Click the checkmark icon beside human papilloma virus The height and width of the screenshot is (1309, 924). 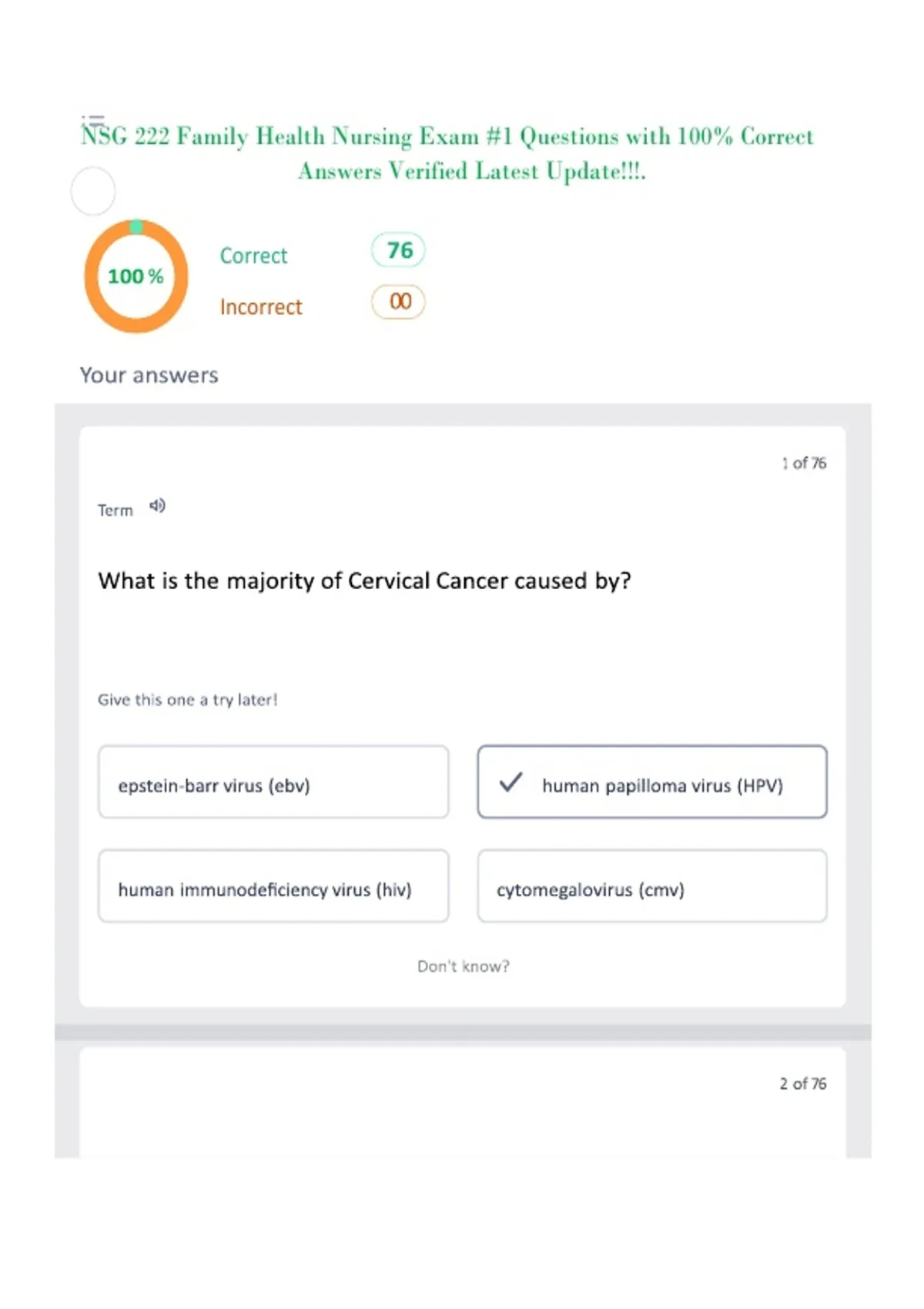[511, 782]
